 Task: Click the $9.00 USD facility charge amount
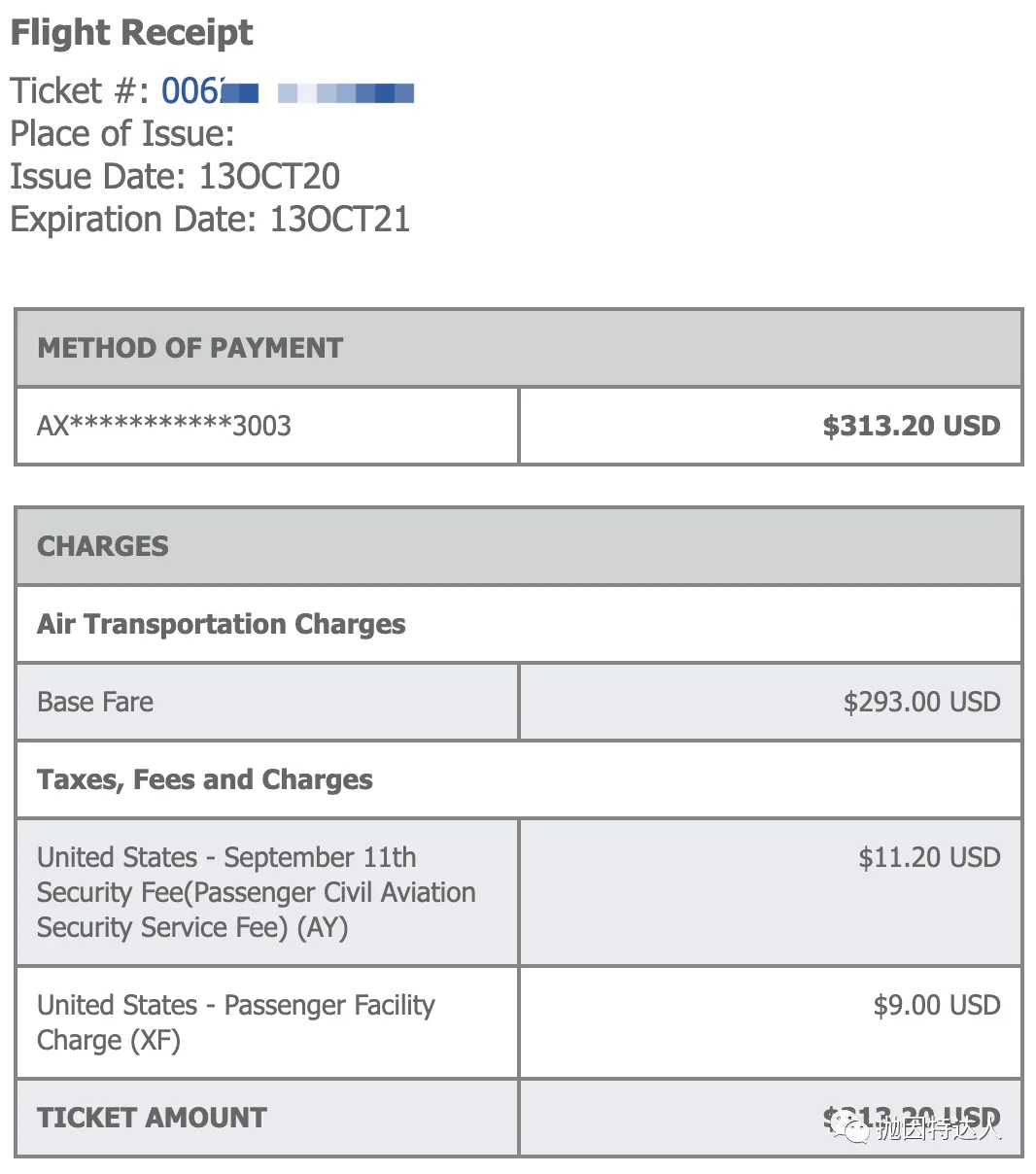[x=937, y=1005]
